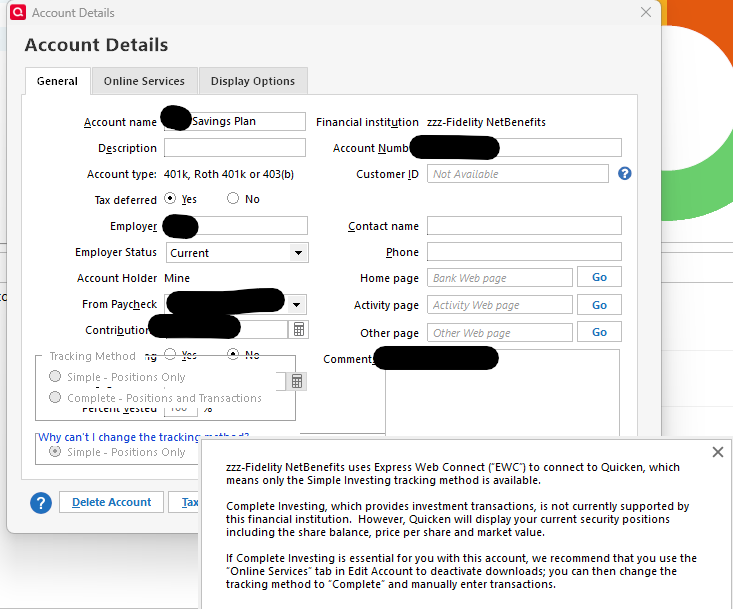Close the EWC tracking method explanation popup

tap(718, 452)
